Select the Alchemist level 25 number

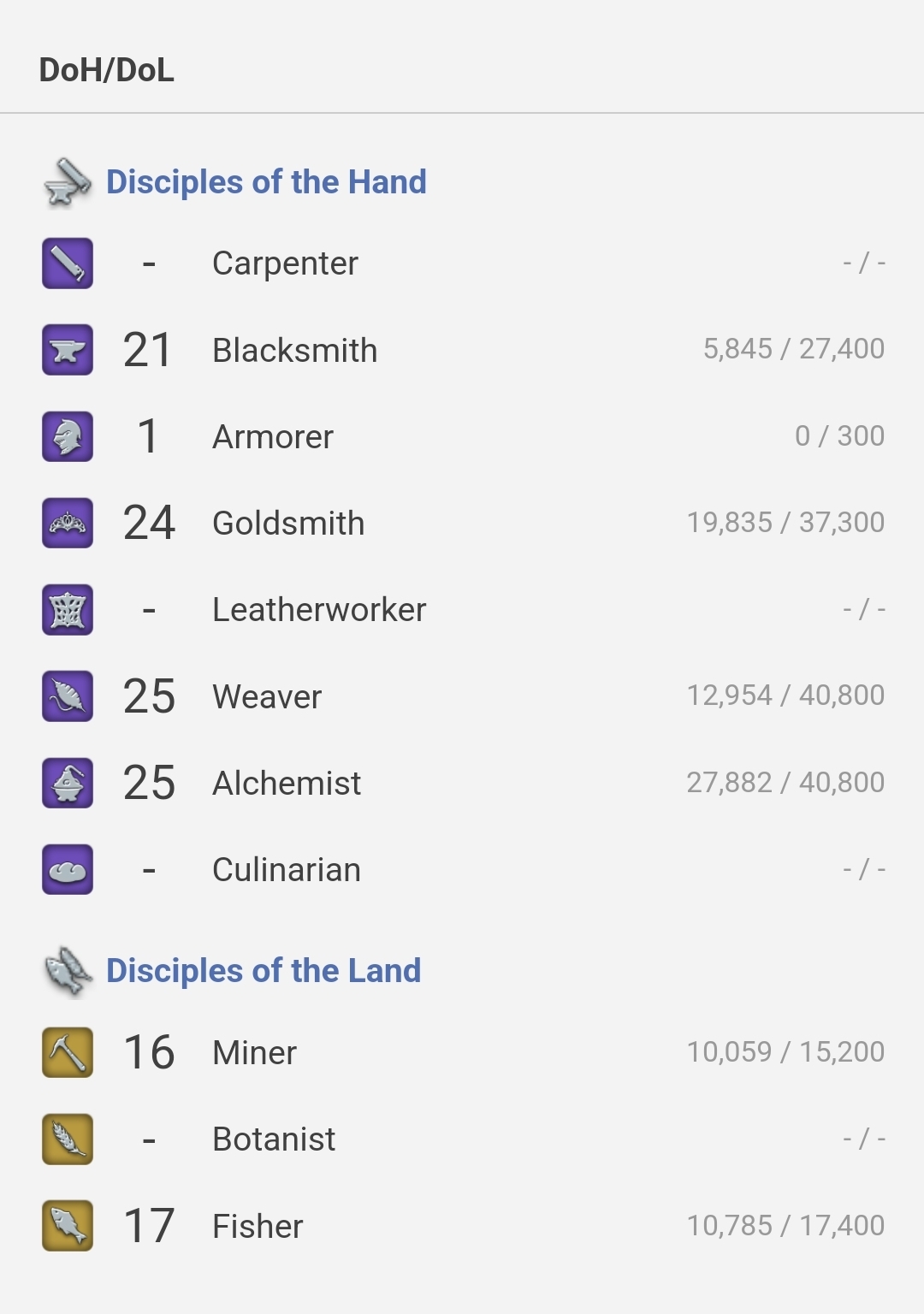(149, 783)
